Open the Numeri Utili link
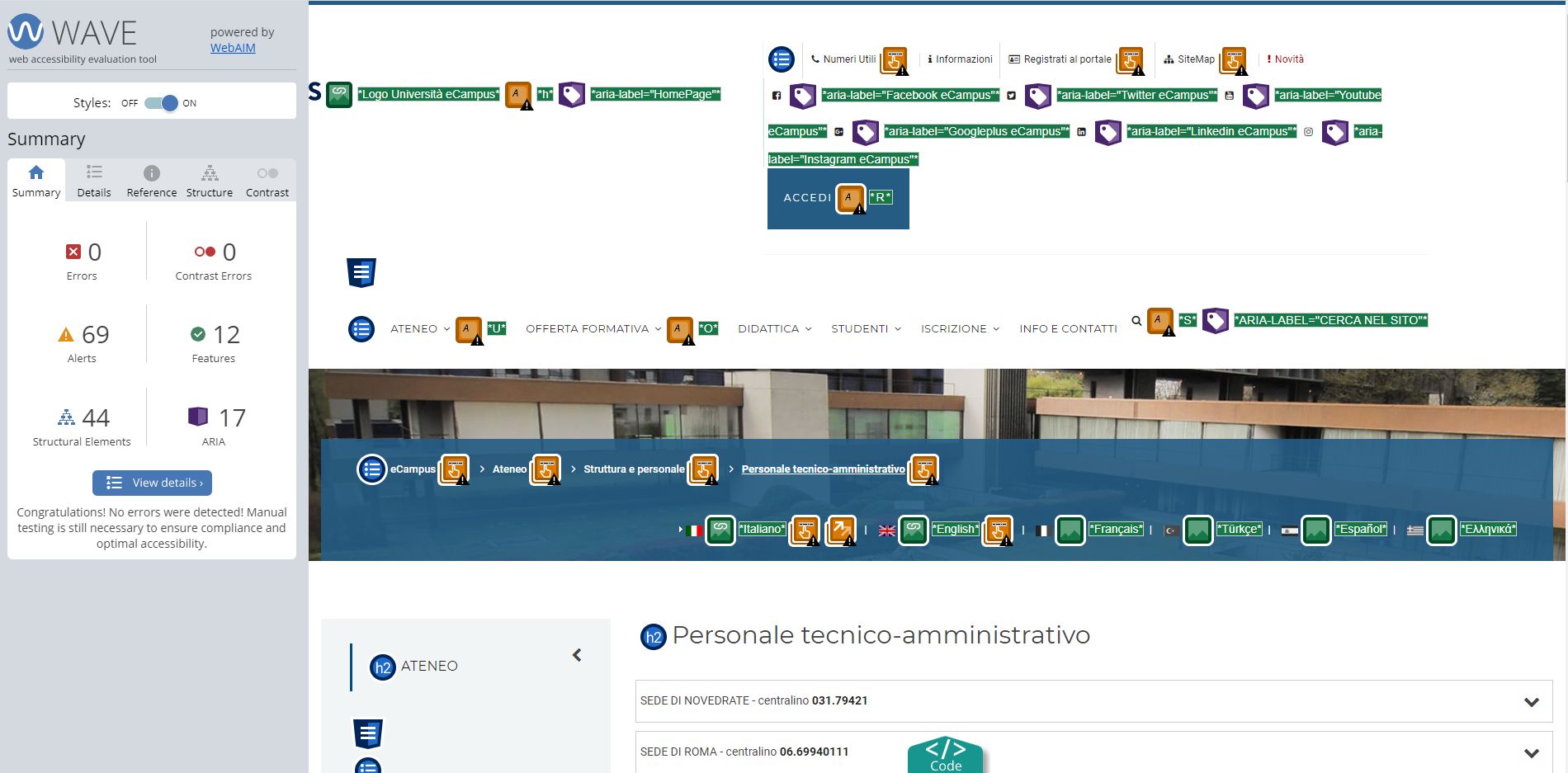The height and width of the screenshot is (773, 1568). coord(843,59)
